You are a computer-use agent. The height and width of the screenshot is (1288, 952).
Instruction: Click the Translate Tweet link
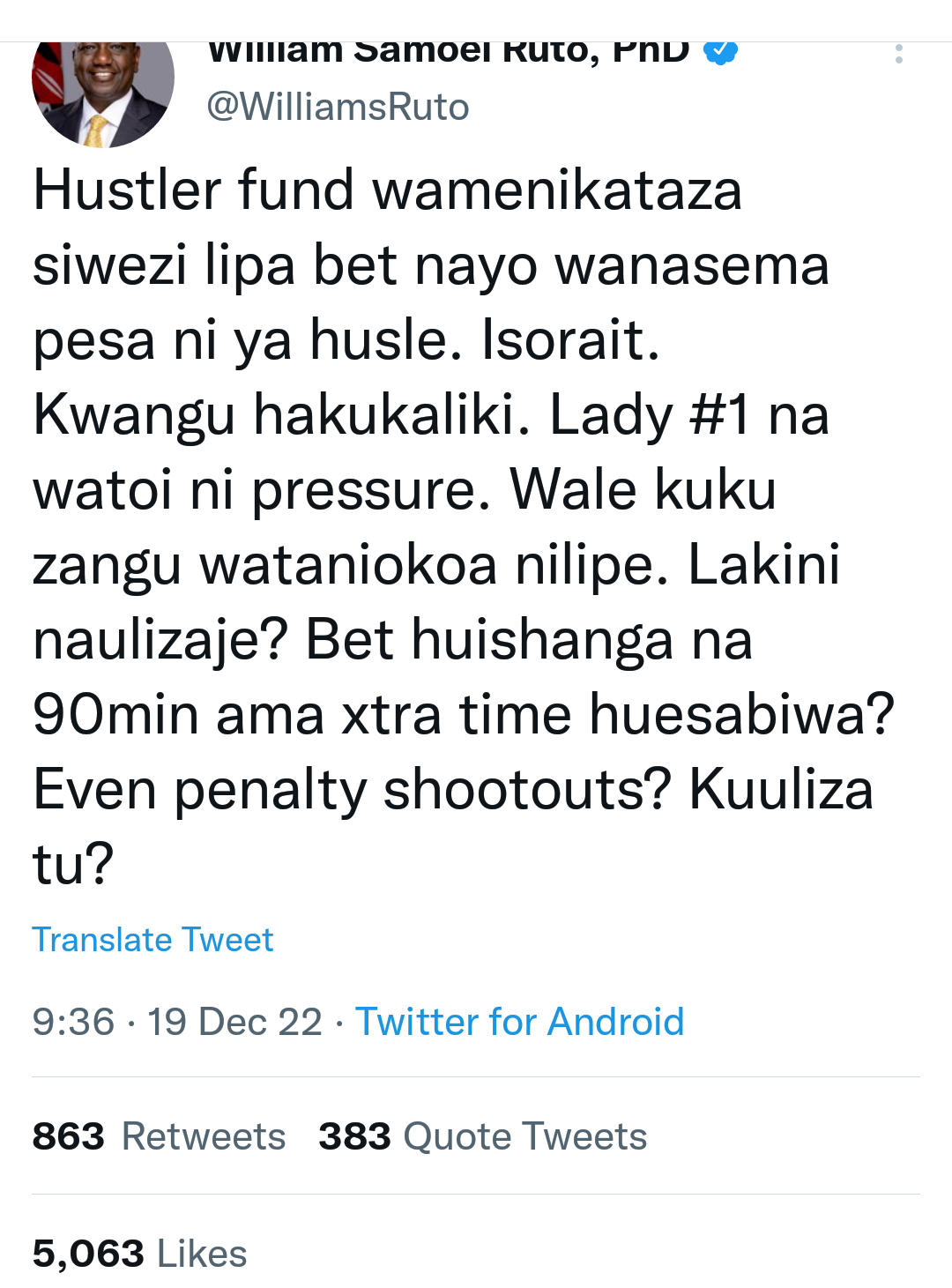coord(152,940)
